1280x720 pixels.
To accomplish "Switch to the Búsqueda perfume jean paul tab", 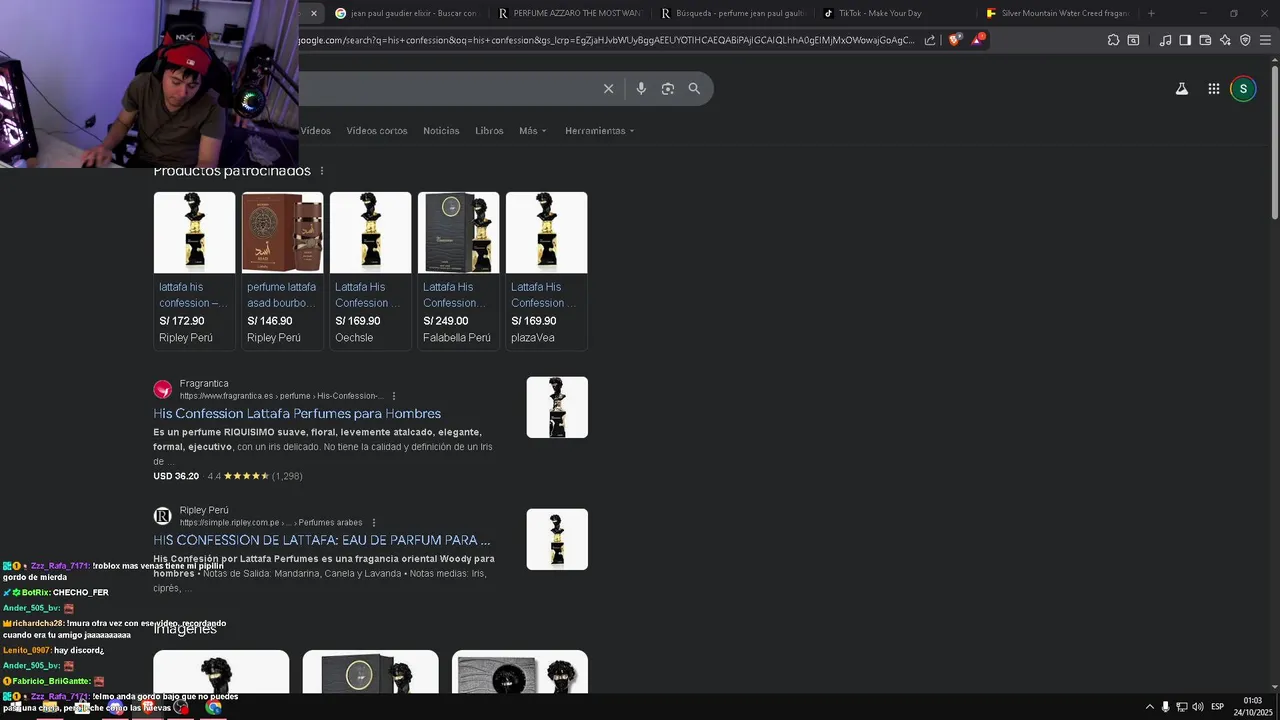I will [732, 13].
